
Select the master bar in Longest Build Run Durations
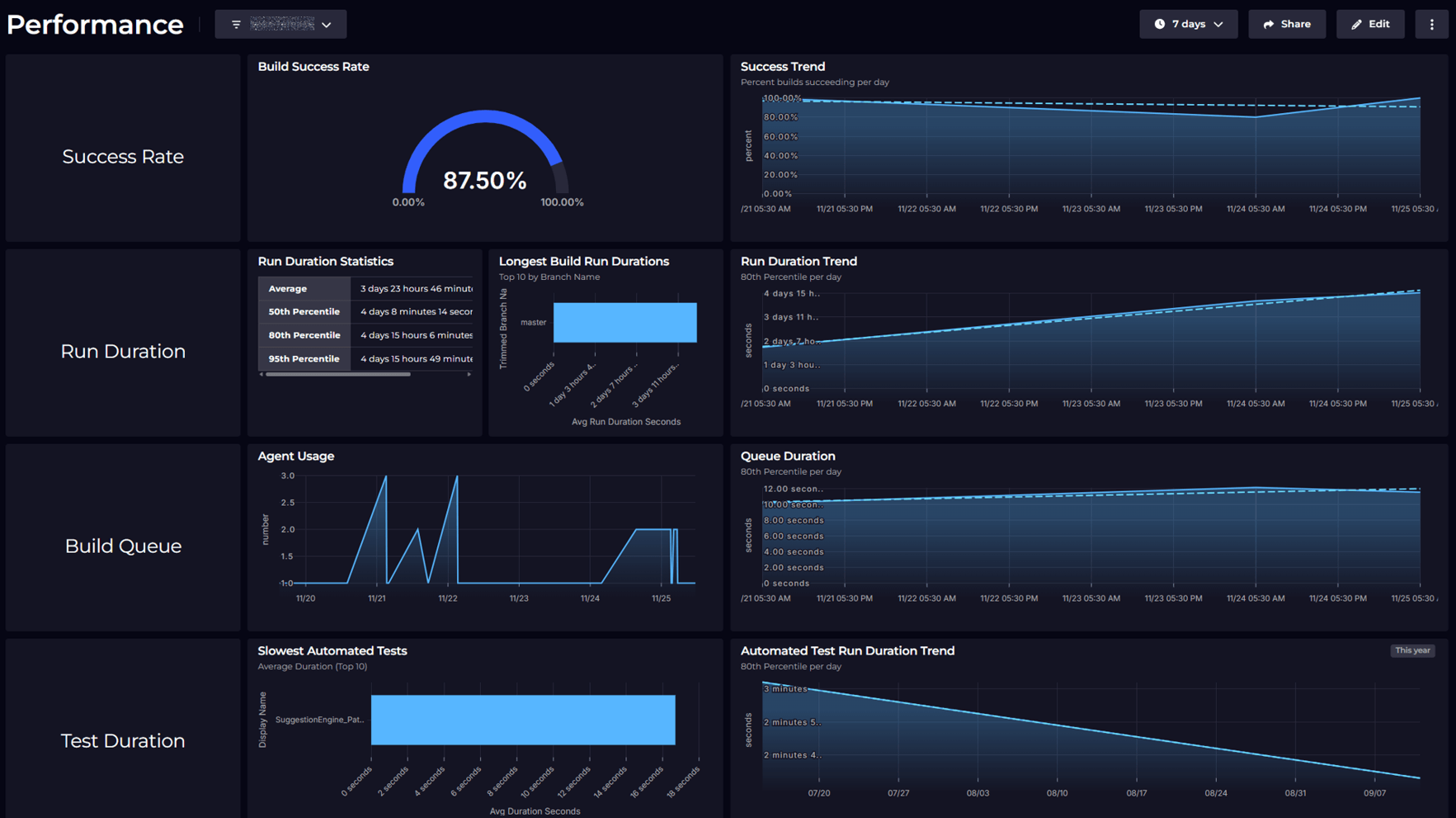(624, 322)
